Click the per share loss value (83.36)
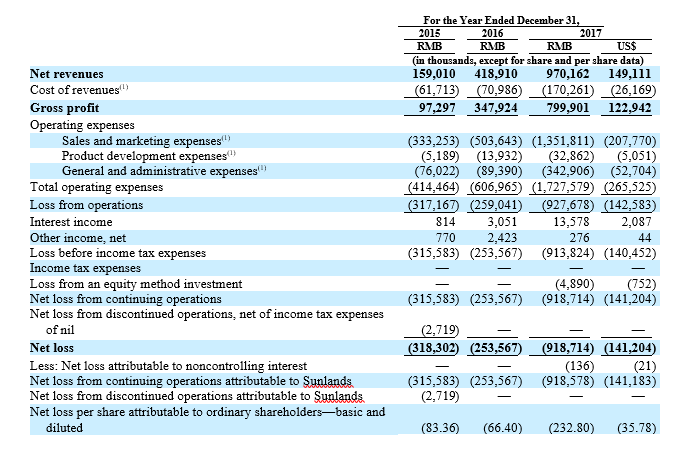 click(440, 428)
